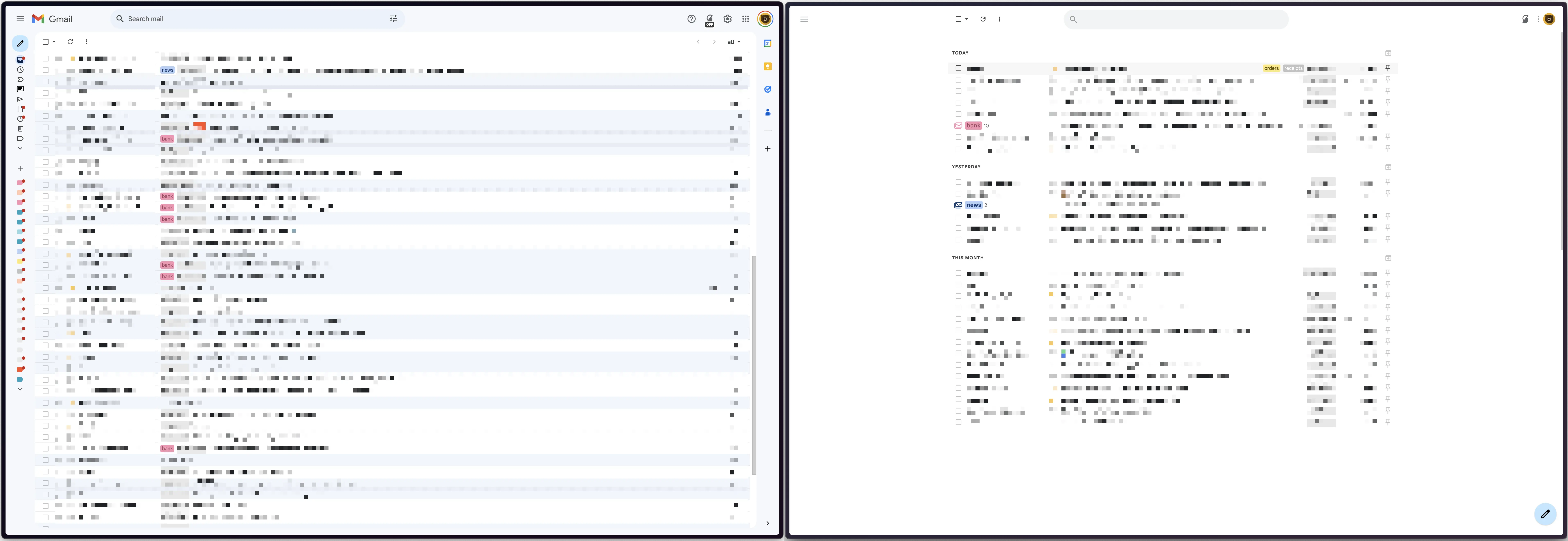Open Gmail compose with the pencil icon
Image resolution: width=1568 pixels, height=541 pixels.
[20, 43]
